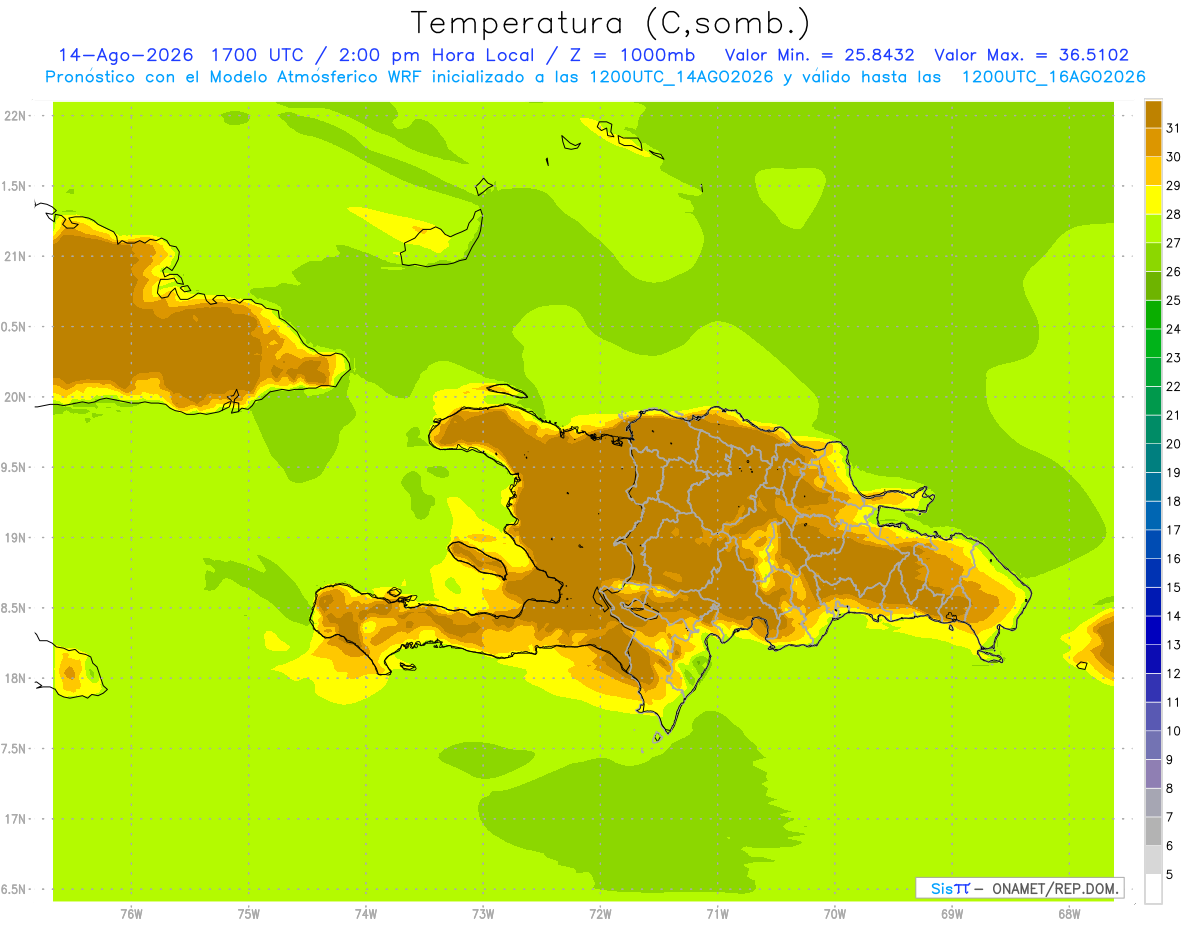Screen dimensions: 1200x927
Task: Click the '76W' longitude axis label
Action: 131,913
